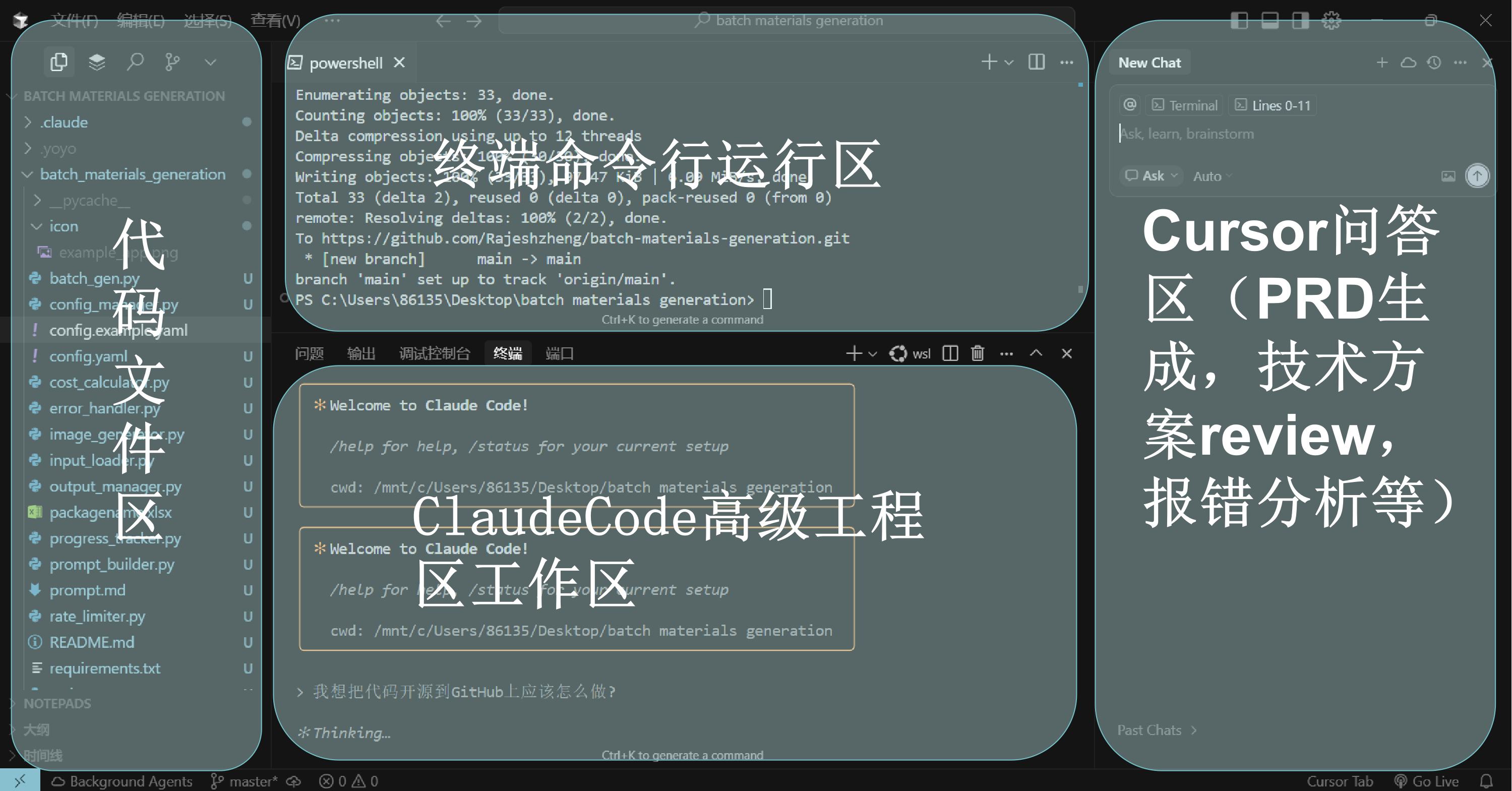The image size is (1512, 791).
Task: Attach image using chat picture icon
Action: click(x=1448, y=176)
